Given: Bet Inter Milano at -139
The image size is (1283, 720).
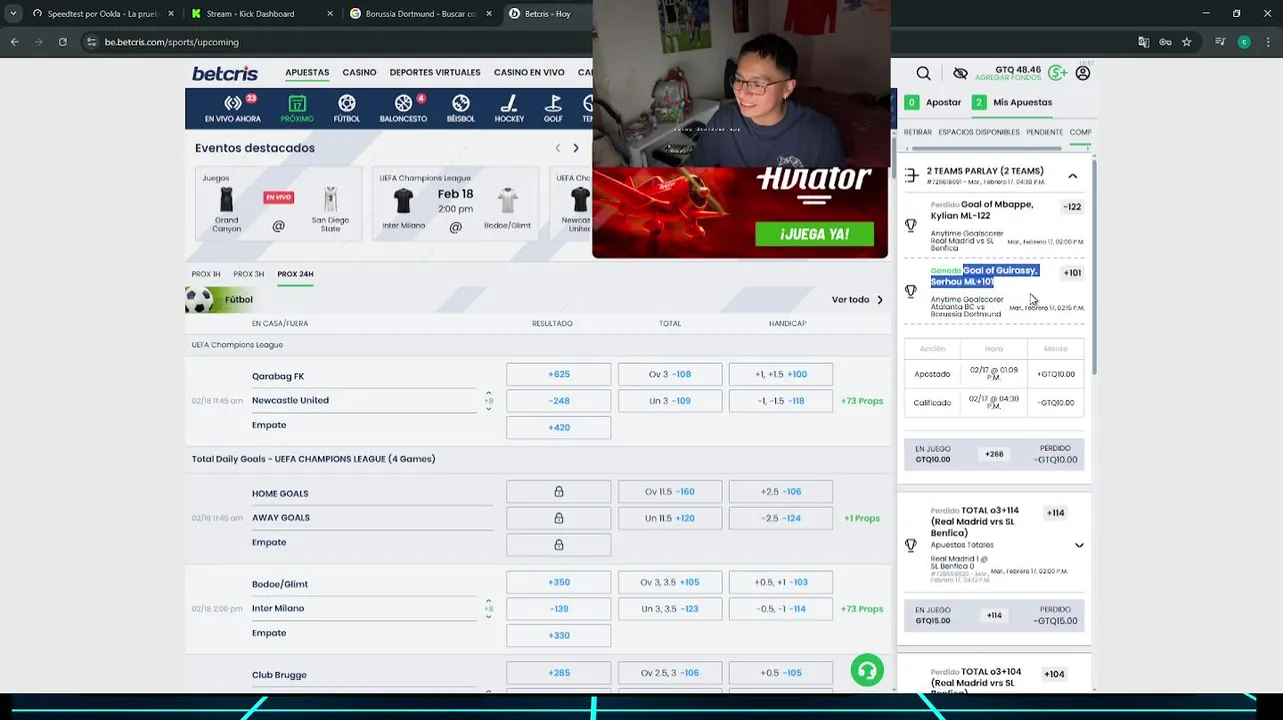Looking at the screenshot, I should coord(559,609).
